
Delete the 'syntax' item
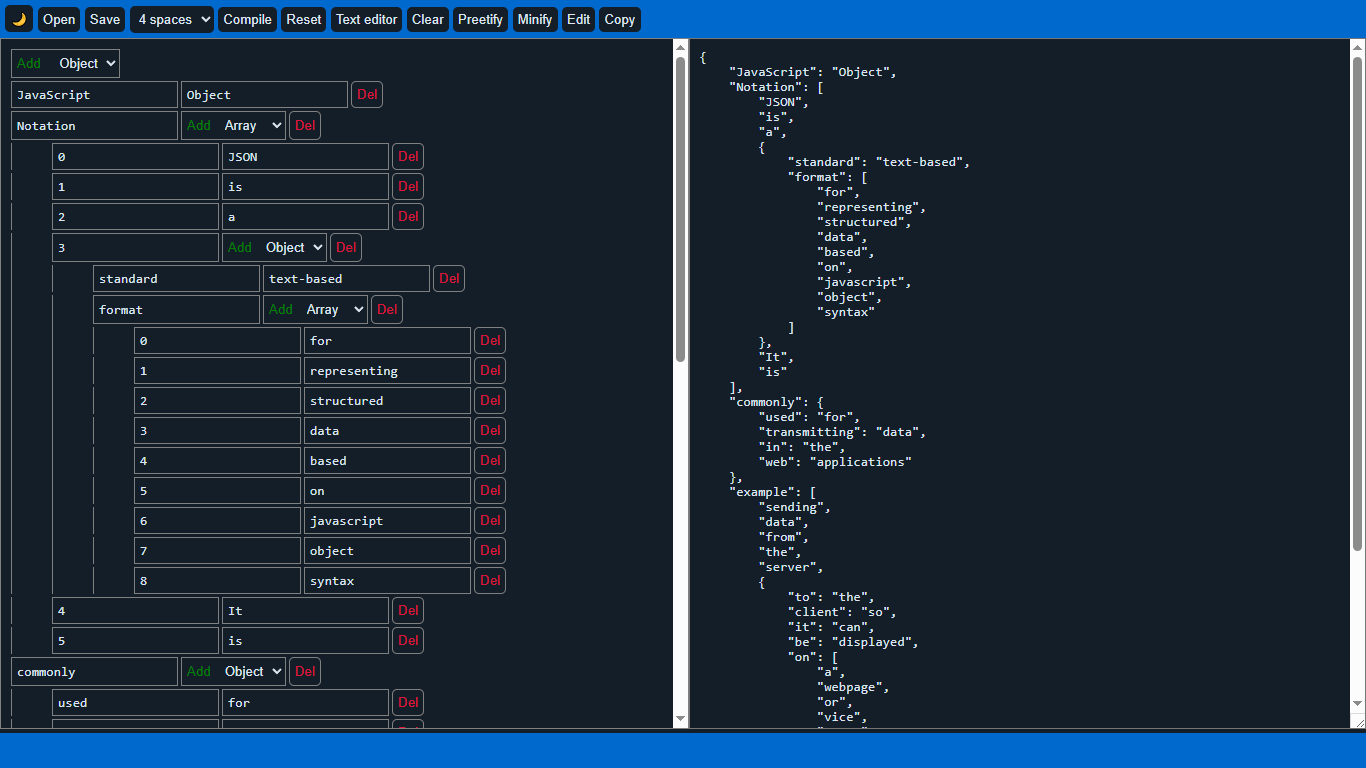pos(490,581)
